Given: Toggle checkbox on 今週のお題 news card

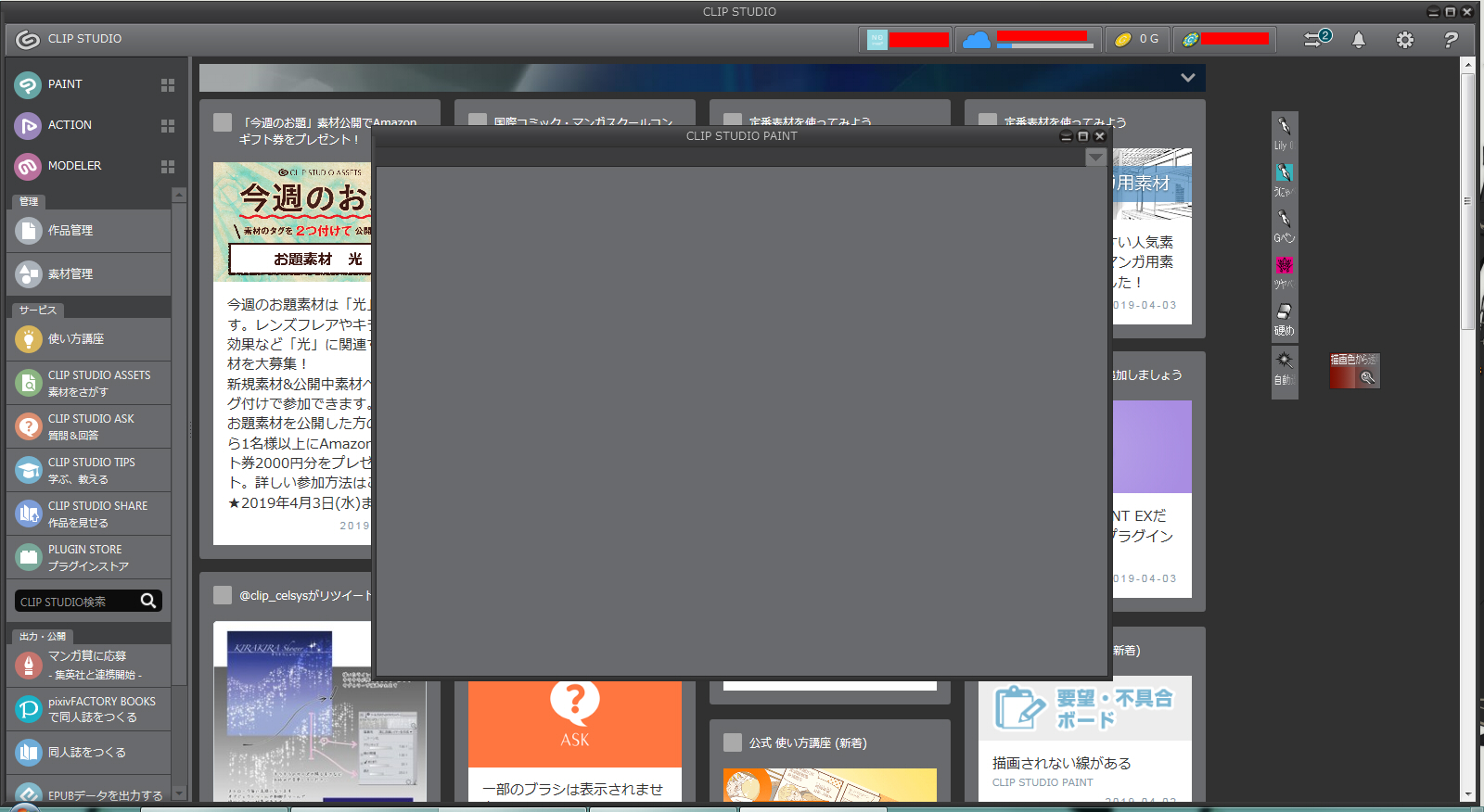Looking at the screenshot, I should click(223, 122).
